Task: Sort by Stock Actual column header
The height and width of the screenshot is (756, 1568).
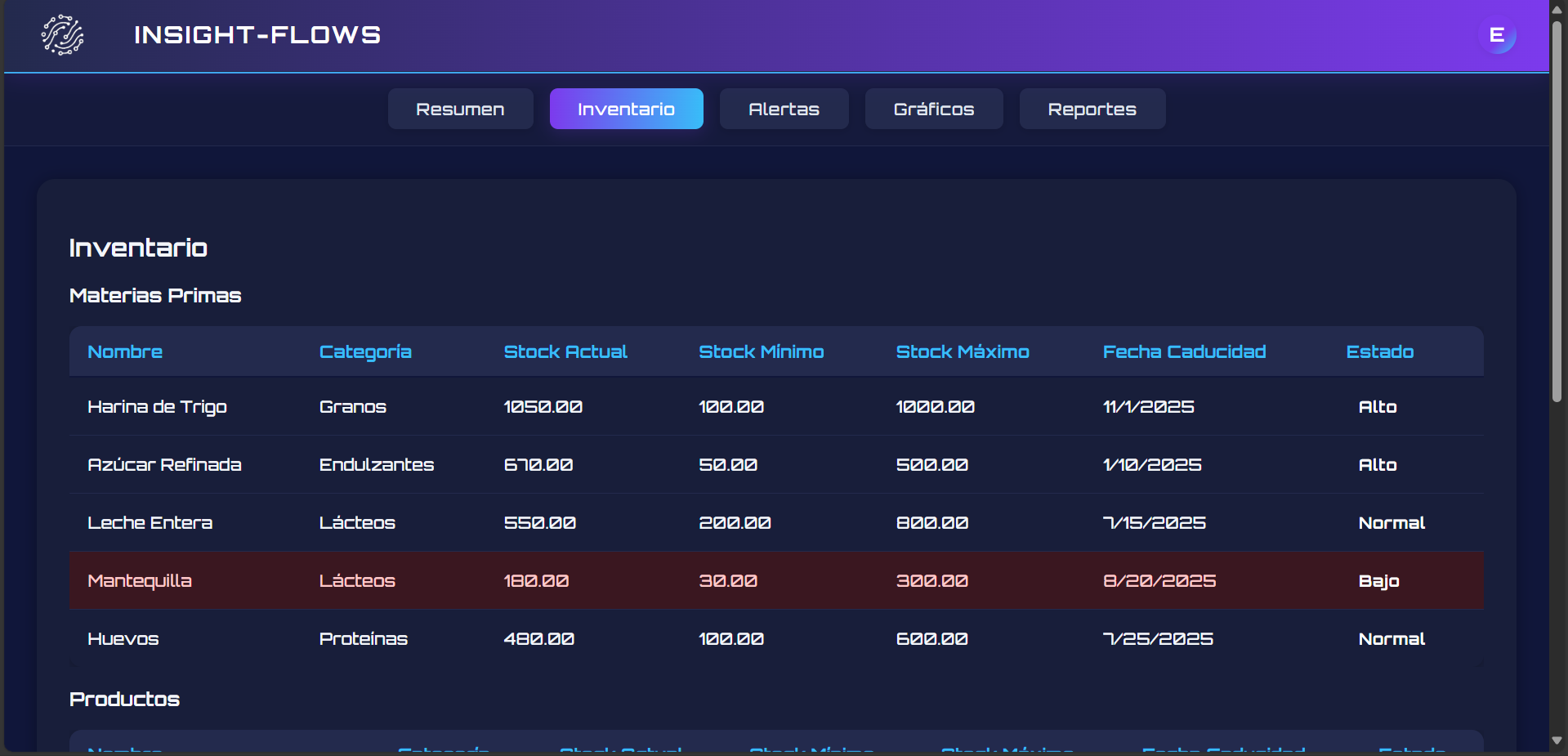Action: coord(565,351)
